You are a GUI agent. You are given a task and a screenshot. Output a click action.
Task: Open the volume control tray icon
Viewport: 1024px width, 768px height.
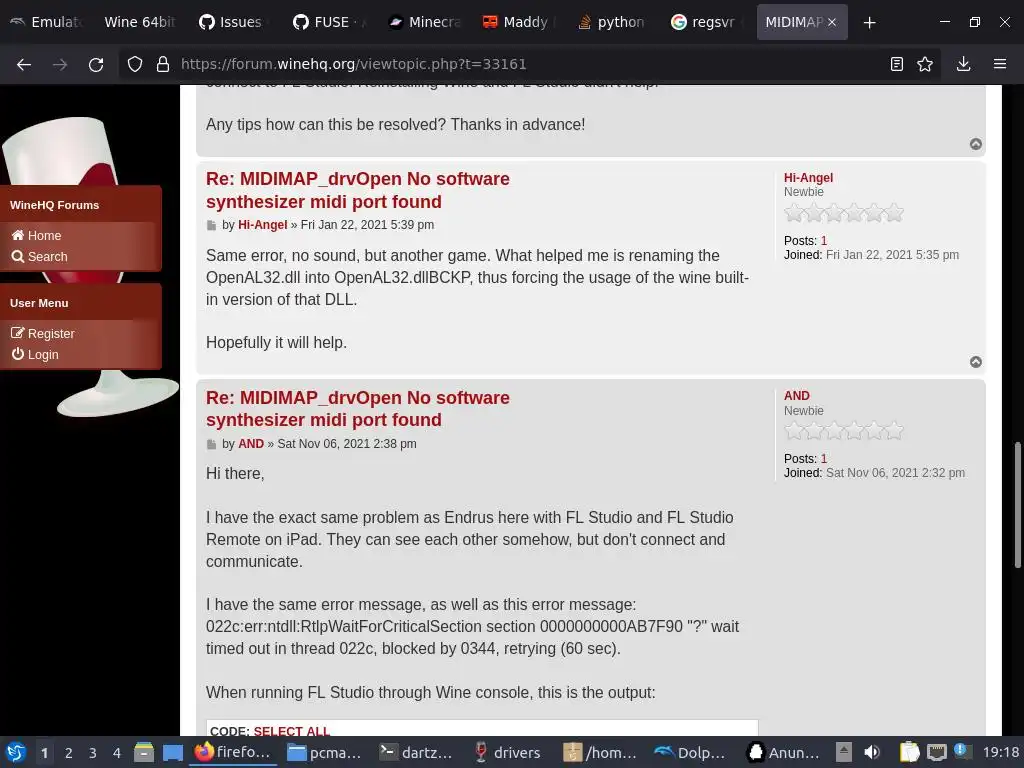tap(872, 752)
